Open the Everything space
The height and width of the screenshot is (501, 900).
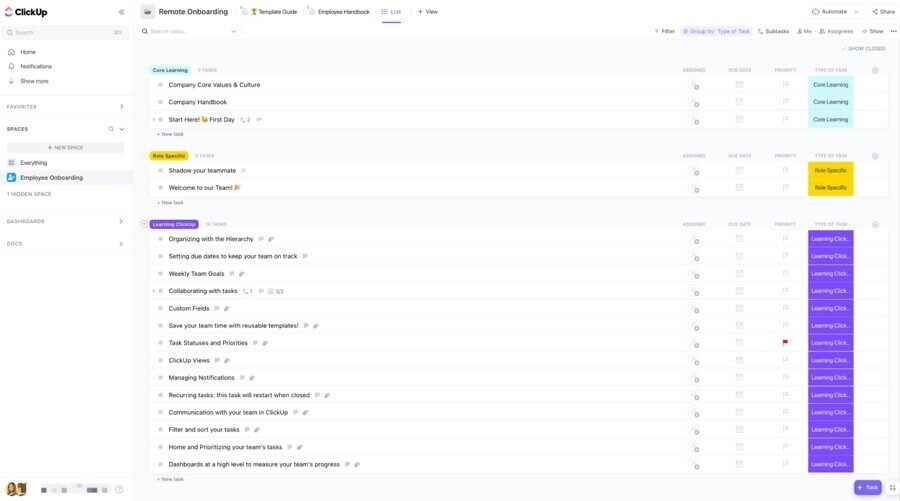point(33,163)
